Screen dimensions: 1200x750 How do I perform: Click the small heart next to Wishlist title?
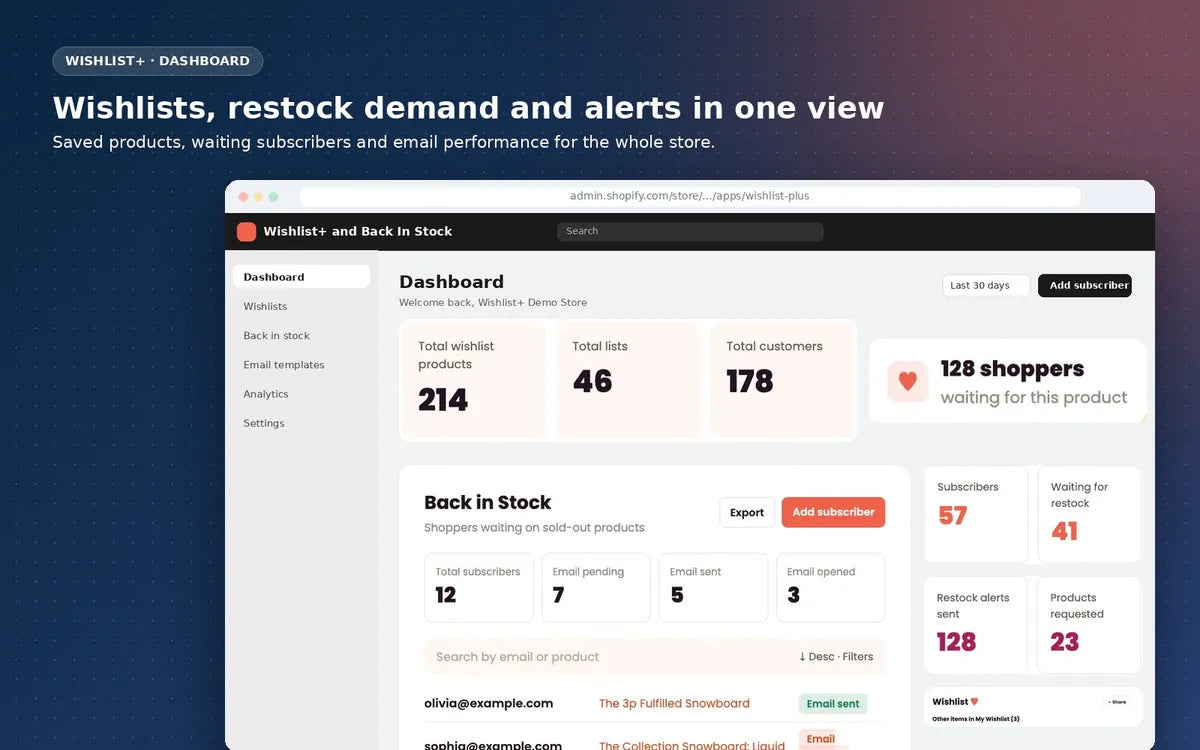coord(975,702)
